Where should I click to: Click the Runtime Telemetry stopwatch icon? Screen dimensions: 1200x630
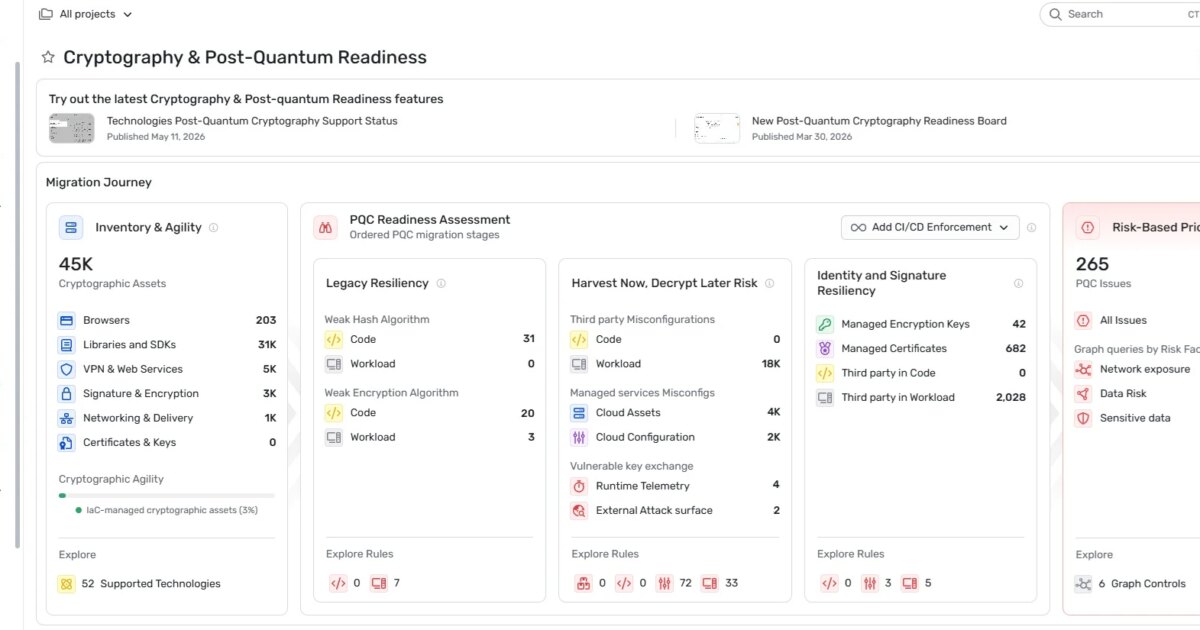pos(579,486)
